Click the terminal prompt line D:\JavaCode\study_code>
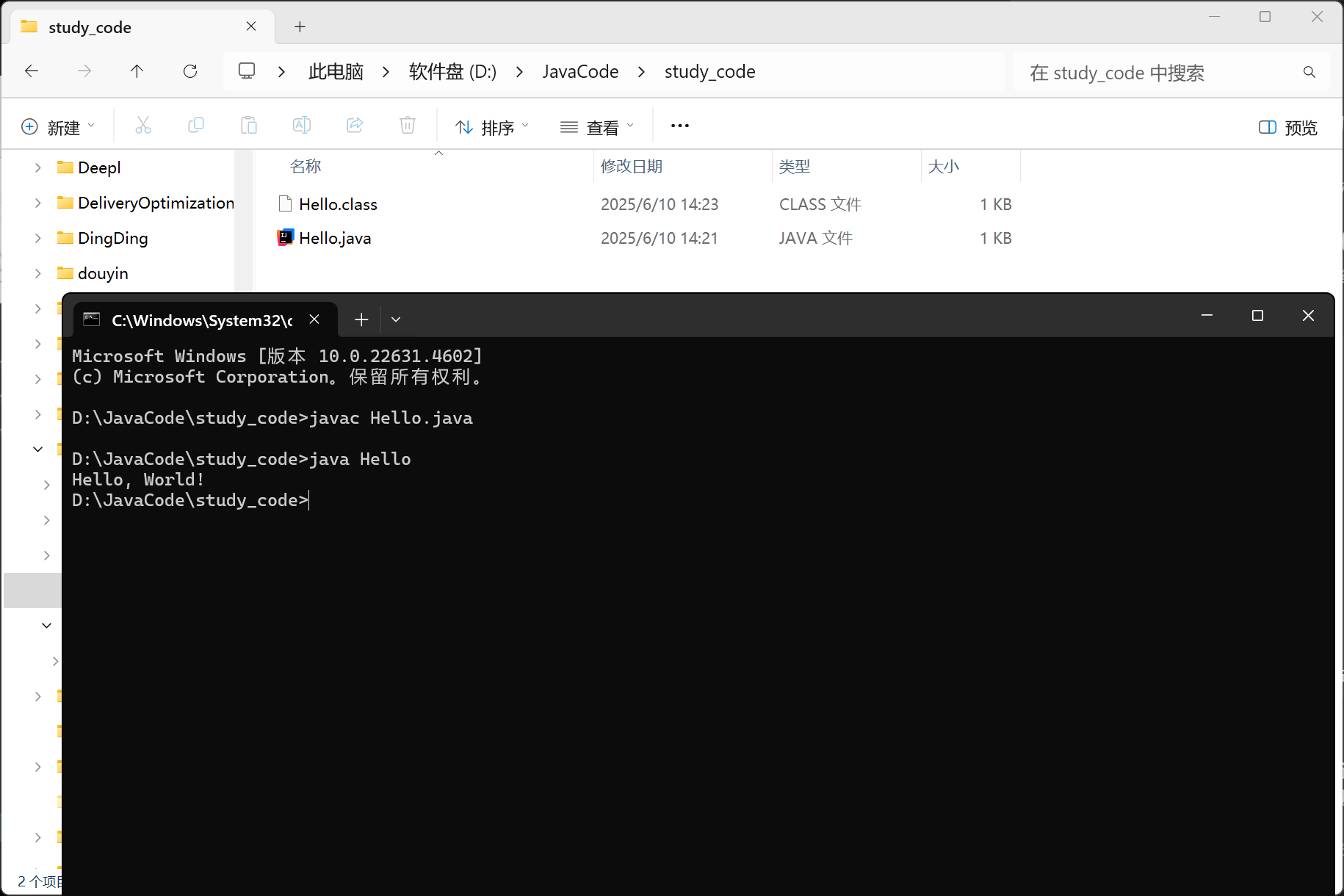Viewport: 1344px width, 896px height. pyautogui.click(x=190, y=500)
